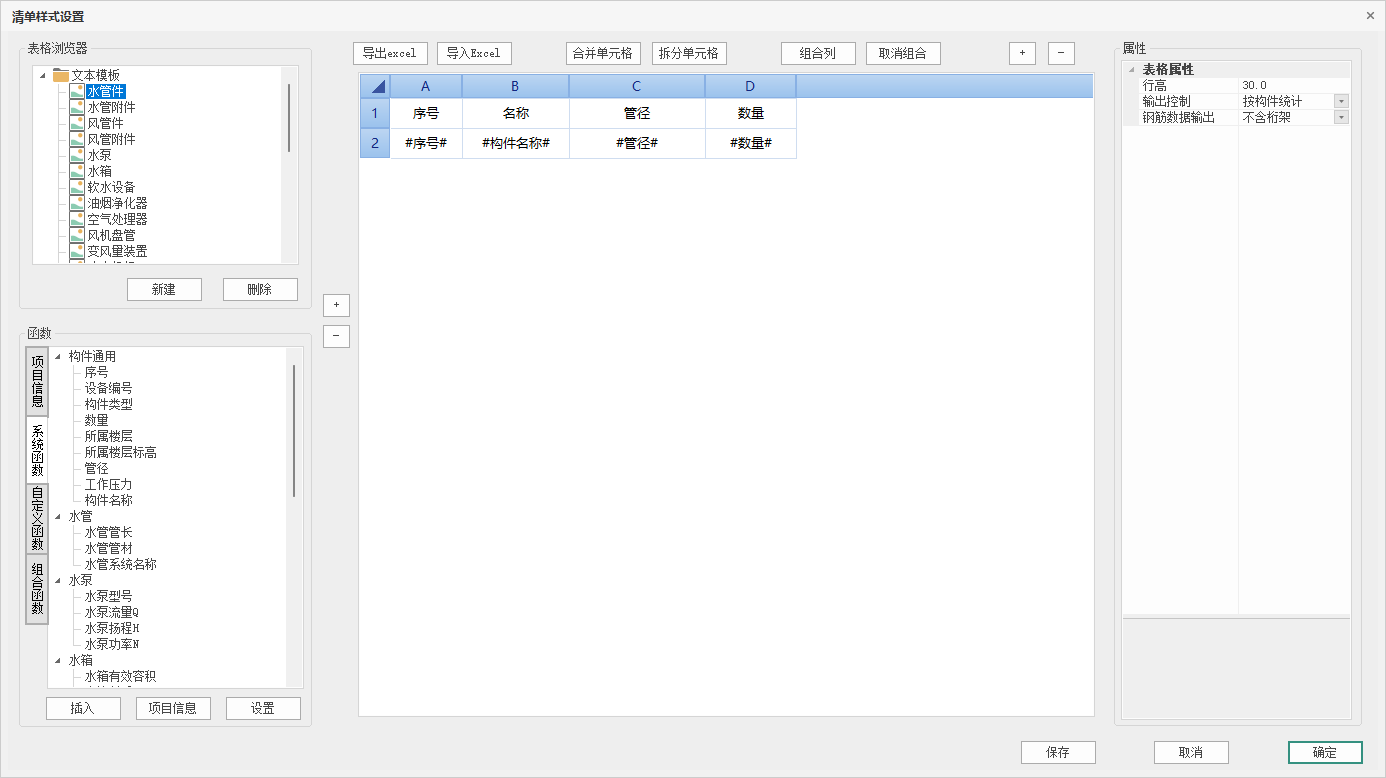Select column header D
The image size is (1386, 778).
pos(750,86)
